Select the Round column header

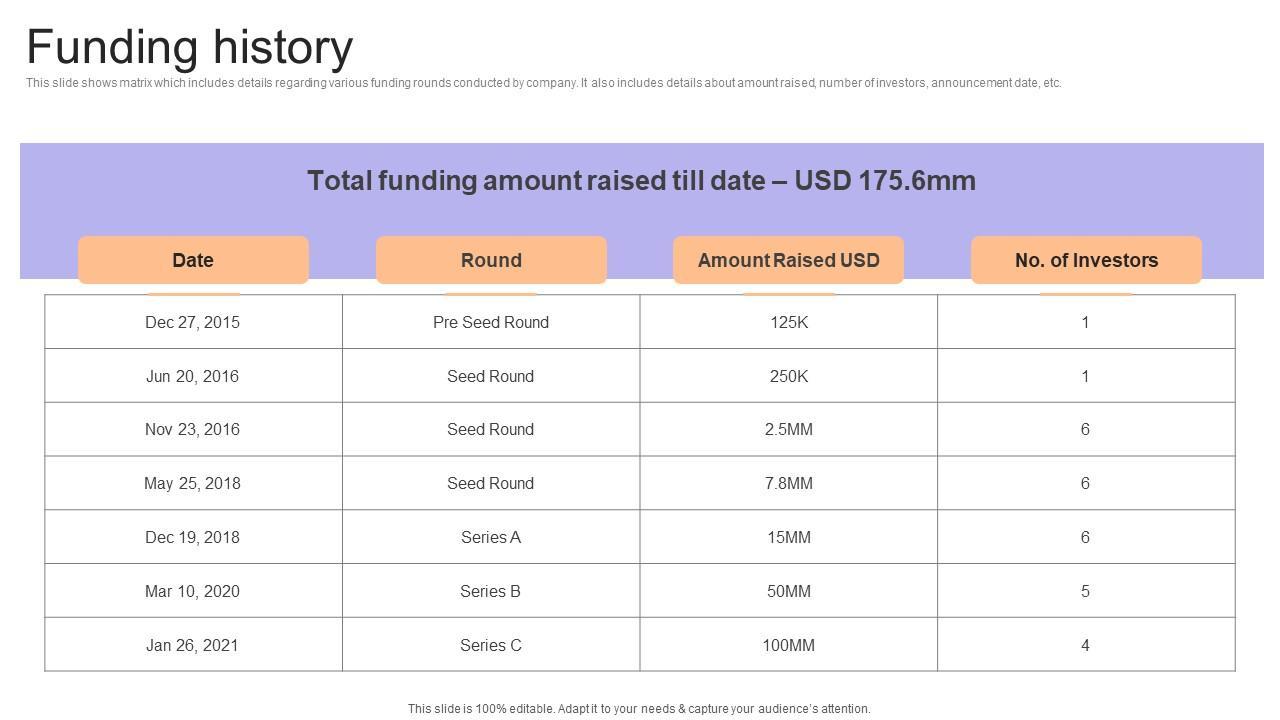pos(491,260)
